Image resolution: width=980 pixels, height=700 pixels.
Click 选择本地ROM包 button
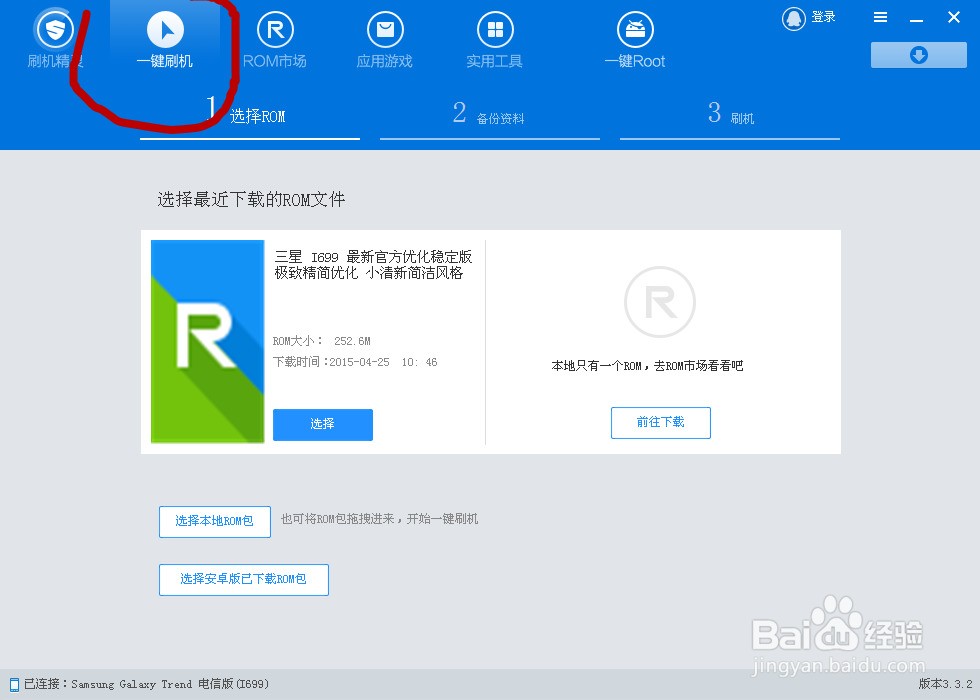pyautogui.click(x=214, y=521)
